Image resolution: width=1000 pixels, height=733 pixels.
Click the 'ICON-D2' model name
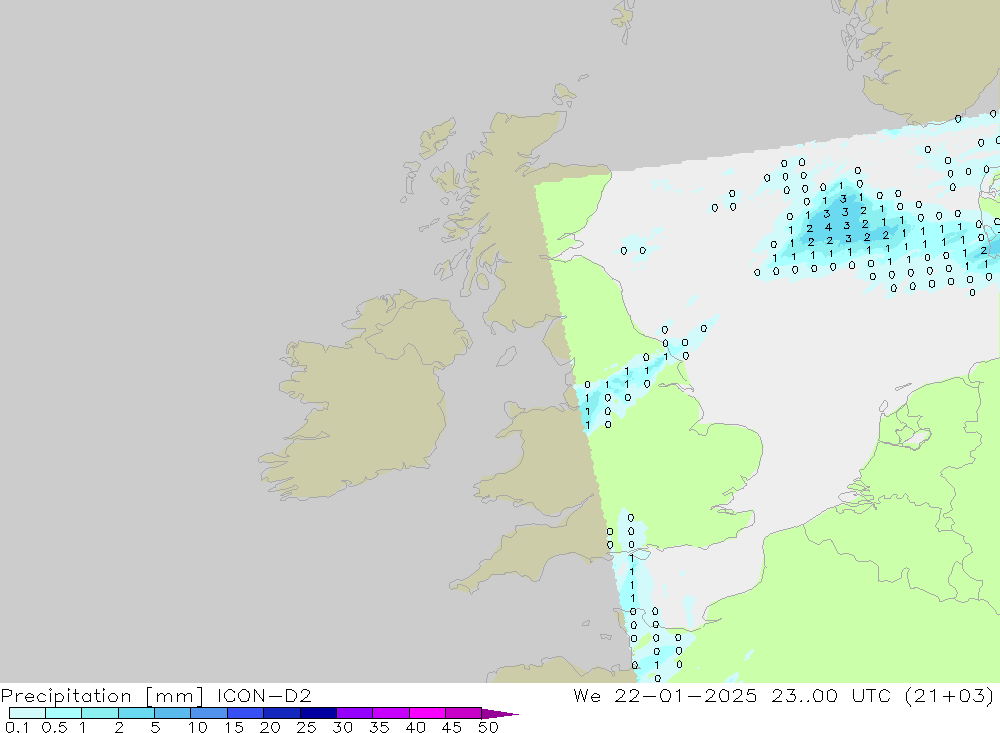(264, 695)
